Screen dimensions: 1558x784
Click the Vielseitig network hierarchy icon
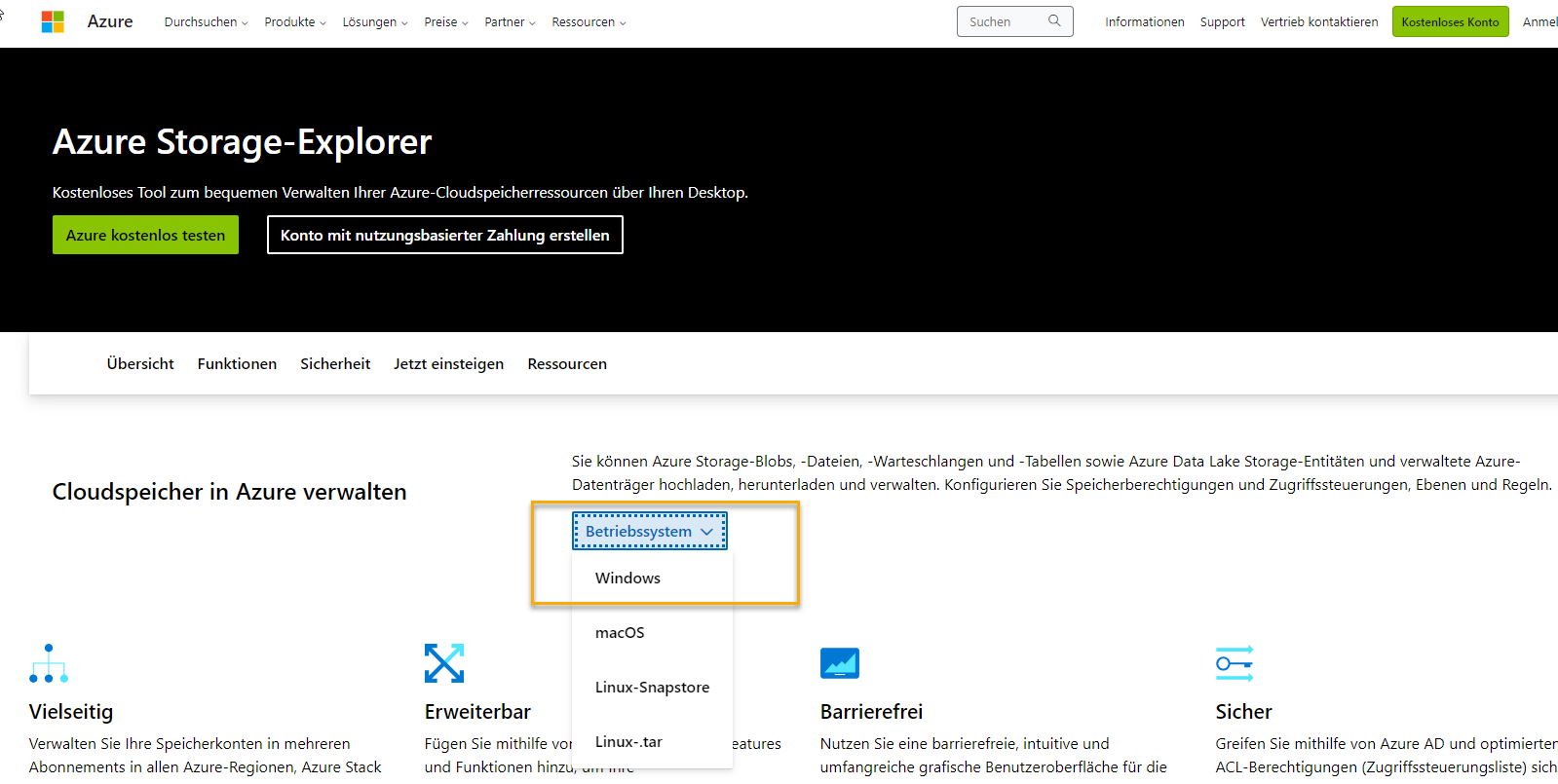49,663
